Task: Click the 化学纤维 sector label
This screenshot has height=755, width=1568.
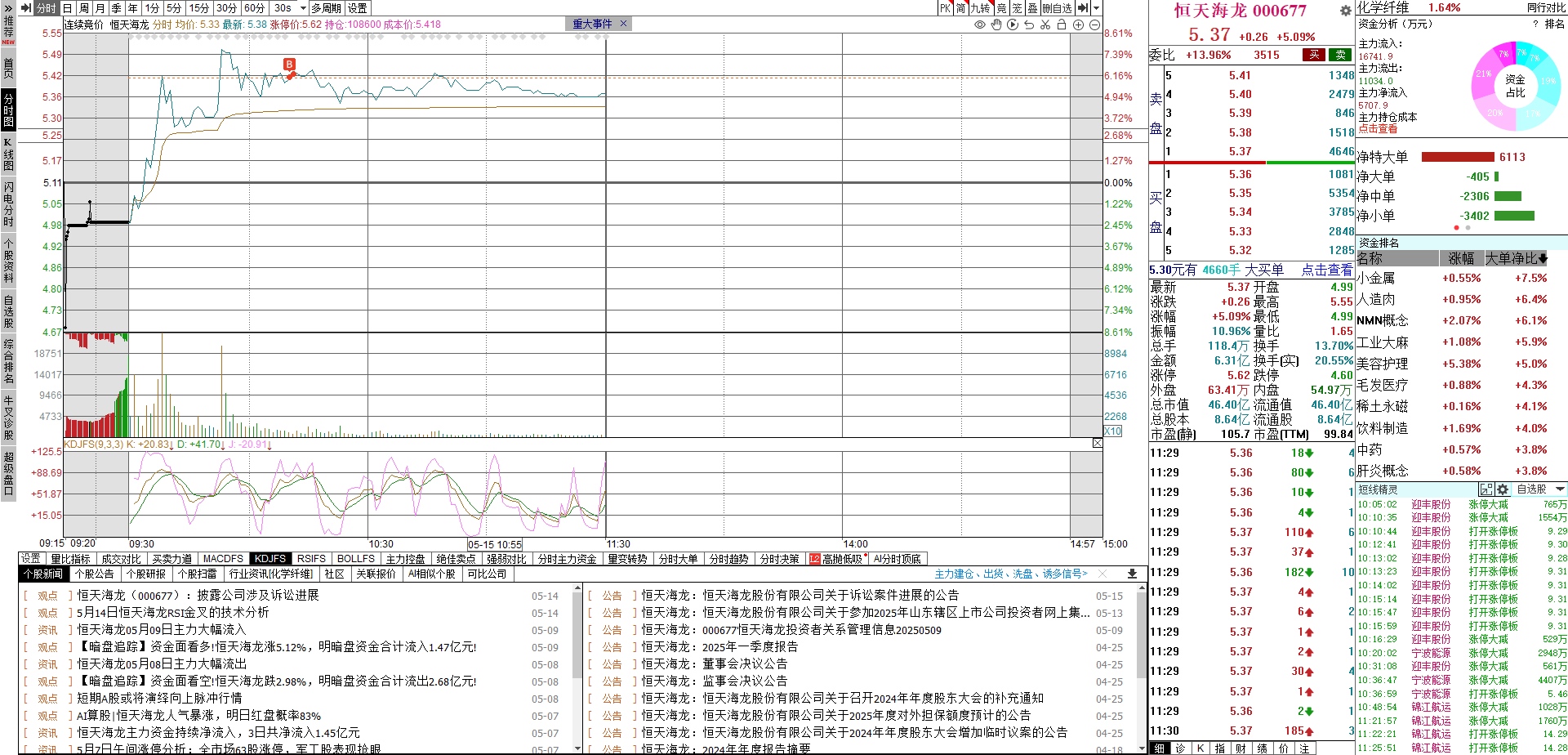Action: point(1383,8)
